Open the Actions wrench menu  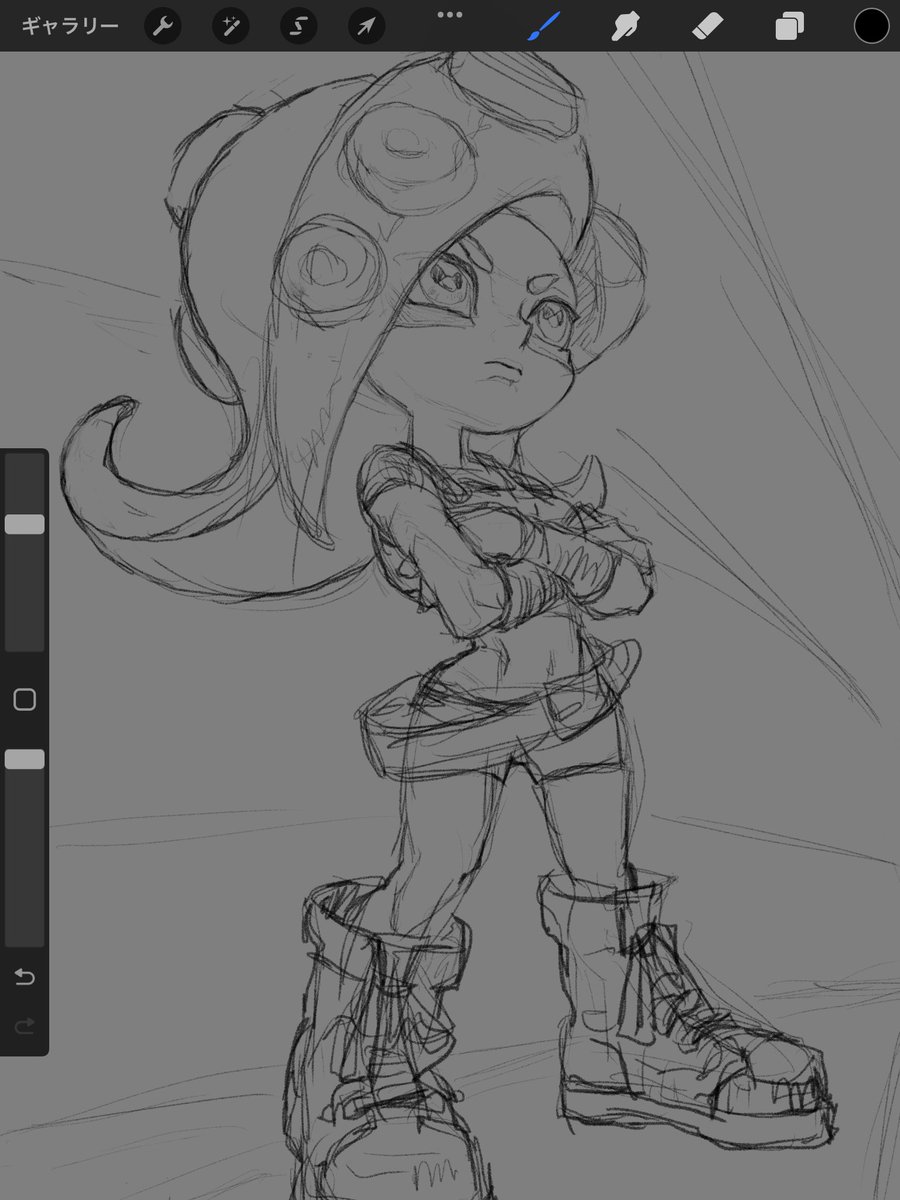coord(162,27)
